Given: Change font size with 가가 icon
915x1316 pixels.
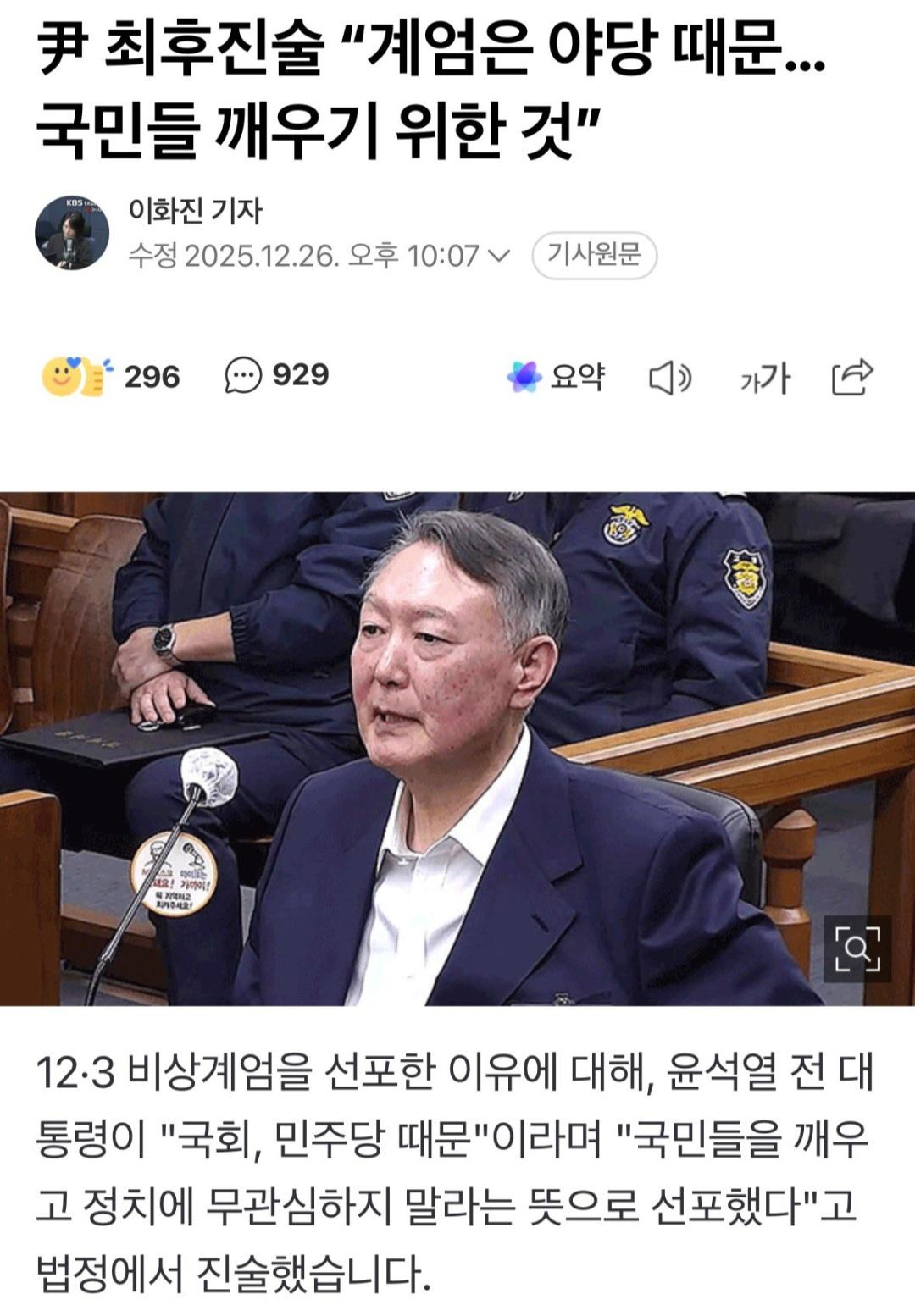Looking at the screenshot, I should click(765, 378).
